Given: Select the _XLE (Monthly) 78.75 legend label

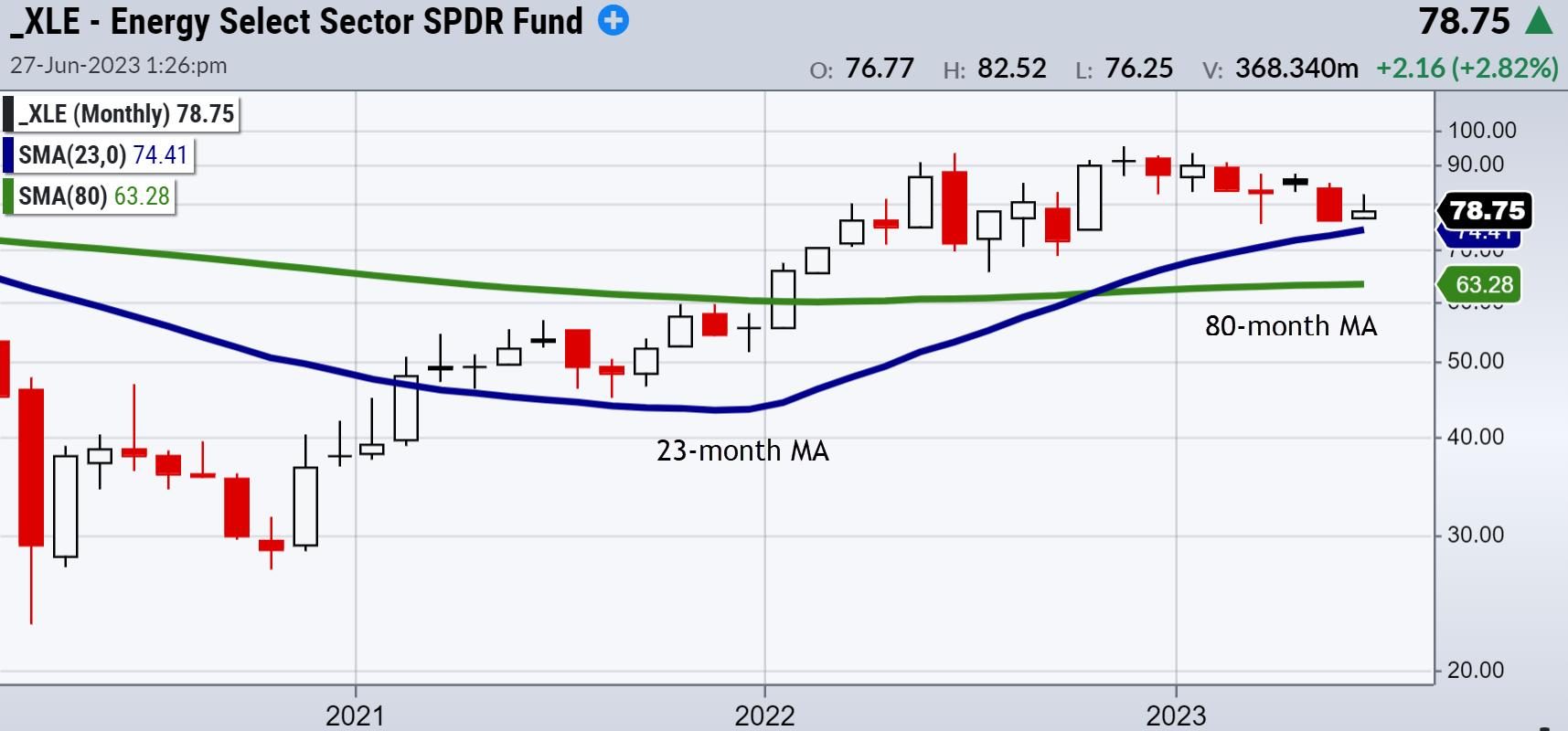Looking at the screenshot, I should click(127, 114).
